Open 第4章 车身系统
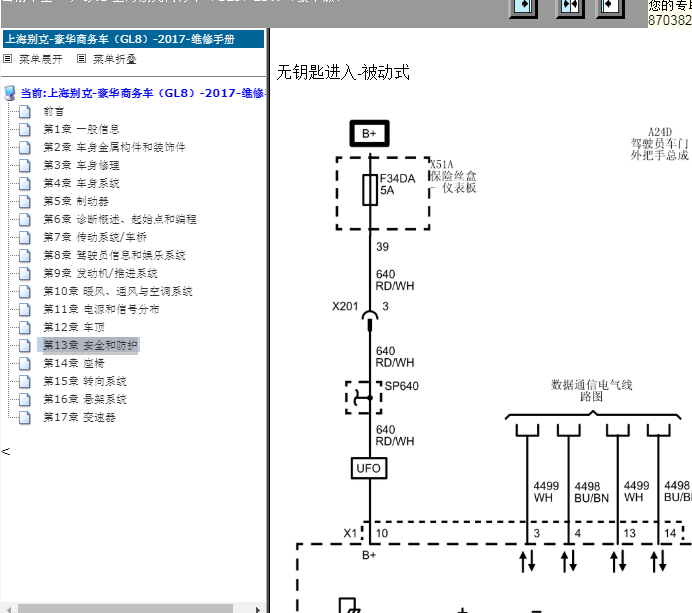This screenshot has width=692, height=613. 81,183
